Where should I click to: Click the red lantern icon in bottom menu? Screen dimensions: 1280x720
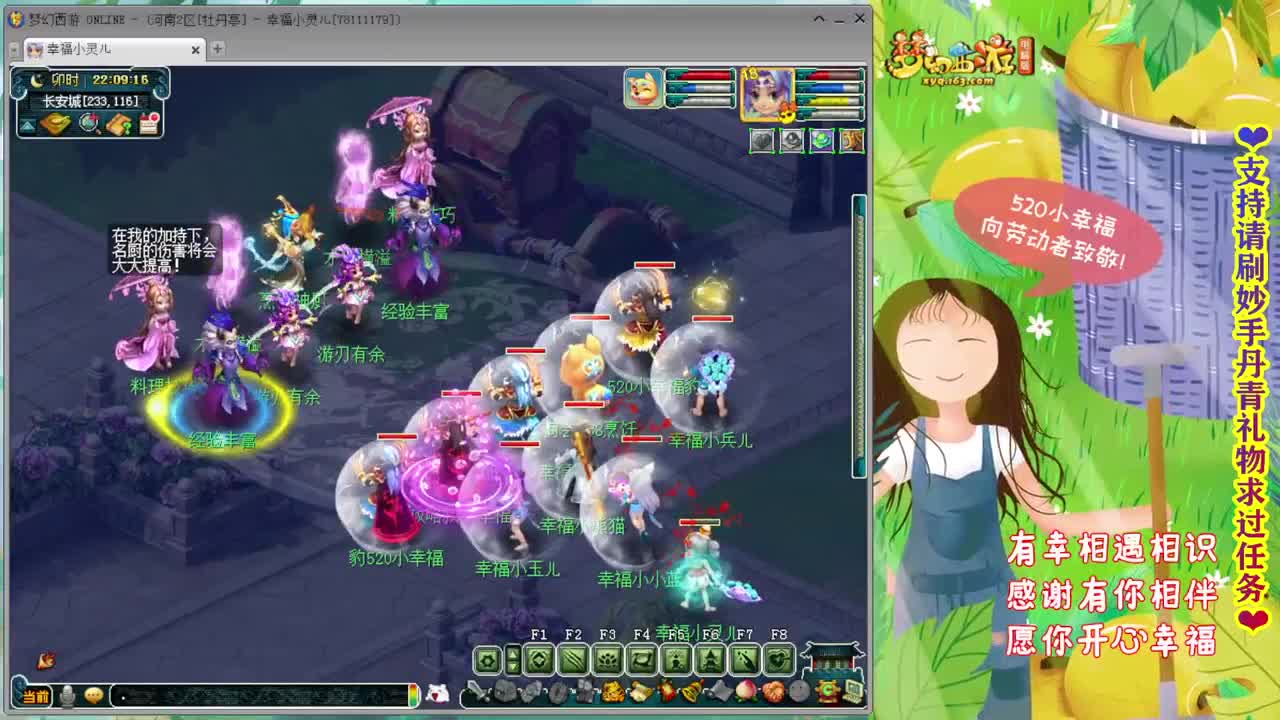666,692
